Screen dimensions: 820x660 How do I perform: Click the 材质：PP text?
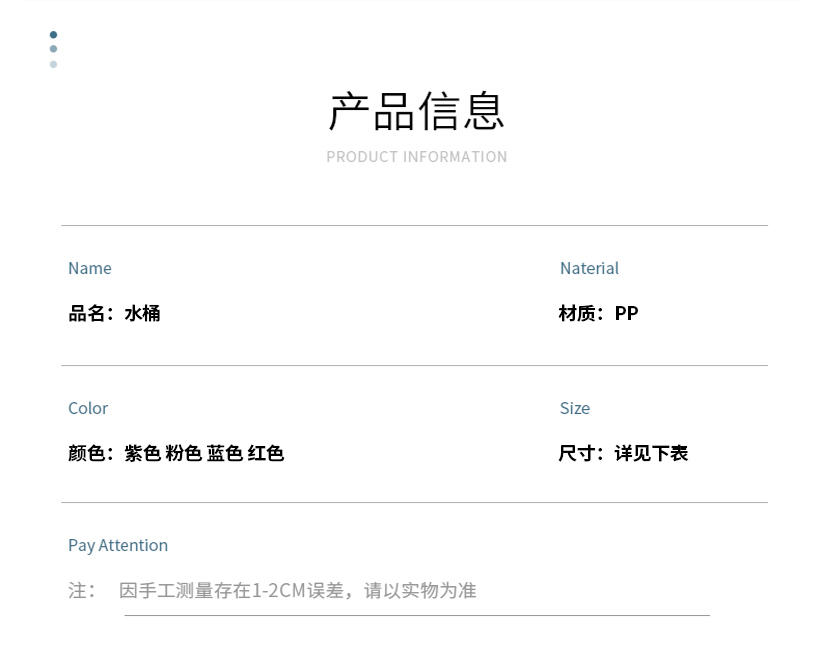point(598,313)
